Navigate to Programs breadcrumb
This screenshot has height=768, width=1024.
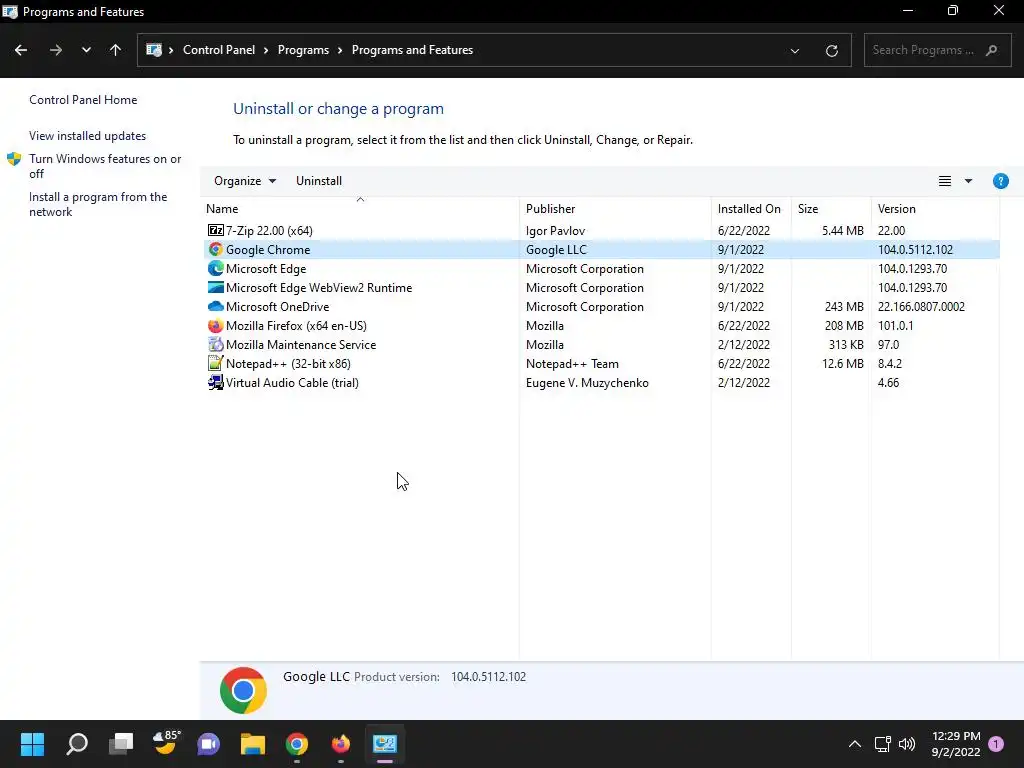pos(303,50)
